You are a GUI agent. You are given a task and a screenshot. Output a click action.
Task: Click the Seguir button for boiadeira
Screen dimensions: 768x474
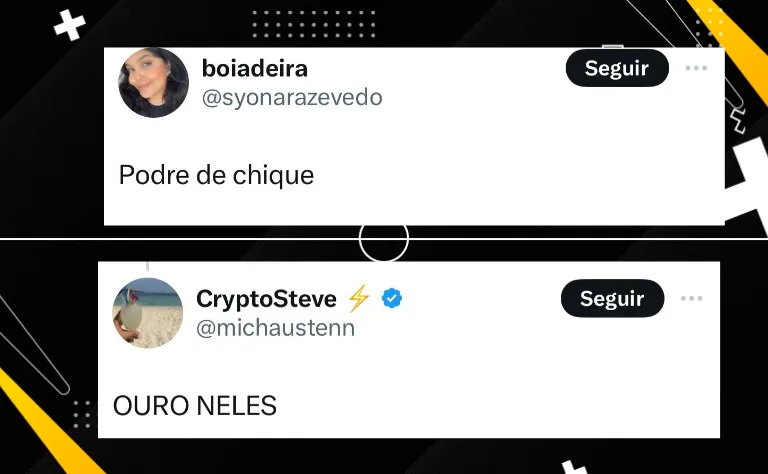pyautogui.click(x=617, y=68)
